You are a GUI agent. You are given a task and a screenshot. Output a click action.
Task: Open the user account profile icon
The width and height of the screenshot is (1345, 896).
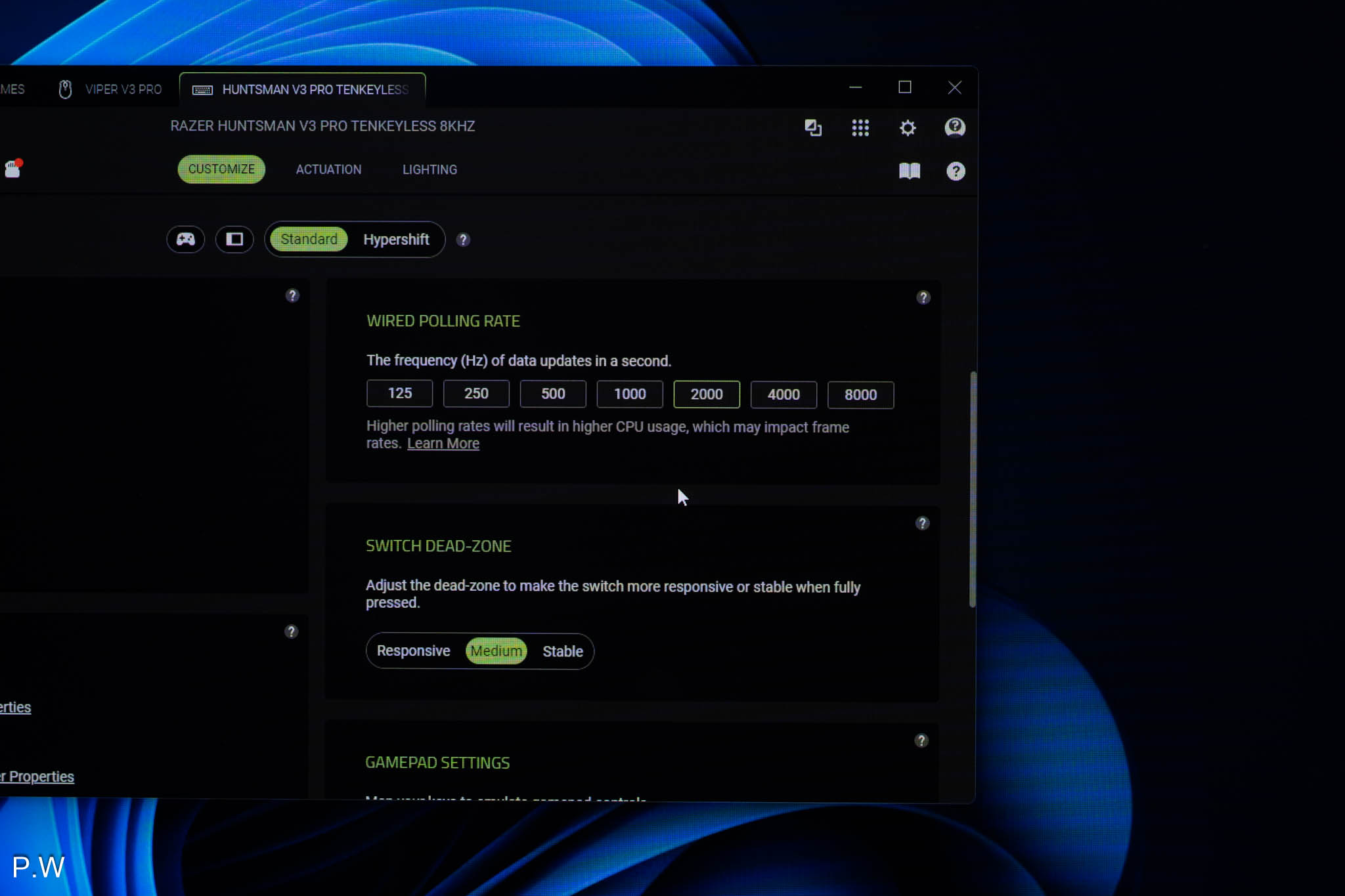955,127
